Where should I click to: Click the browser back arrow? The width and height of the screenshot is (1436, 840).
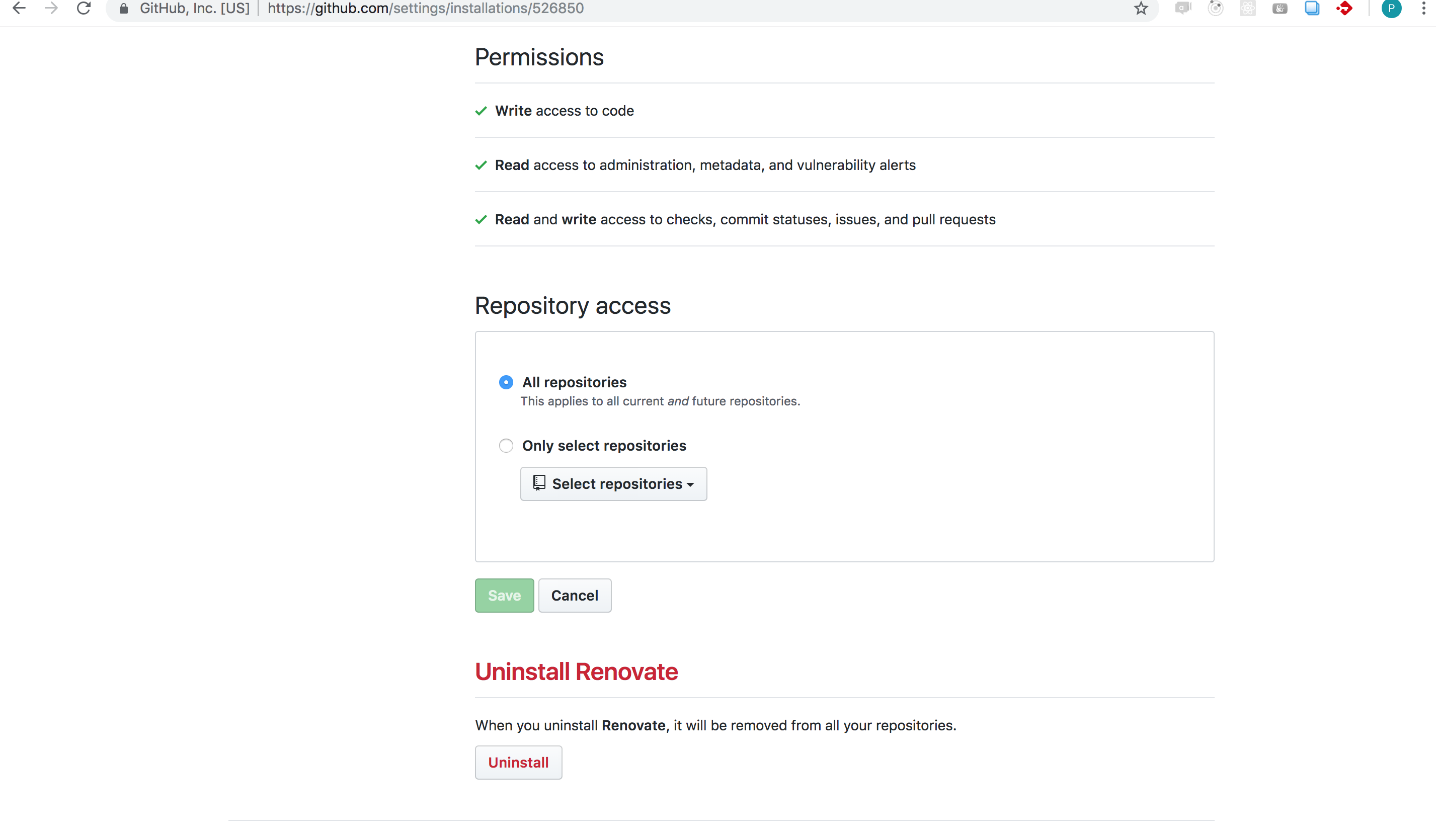[x=19, y=8]
